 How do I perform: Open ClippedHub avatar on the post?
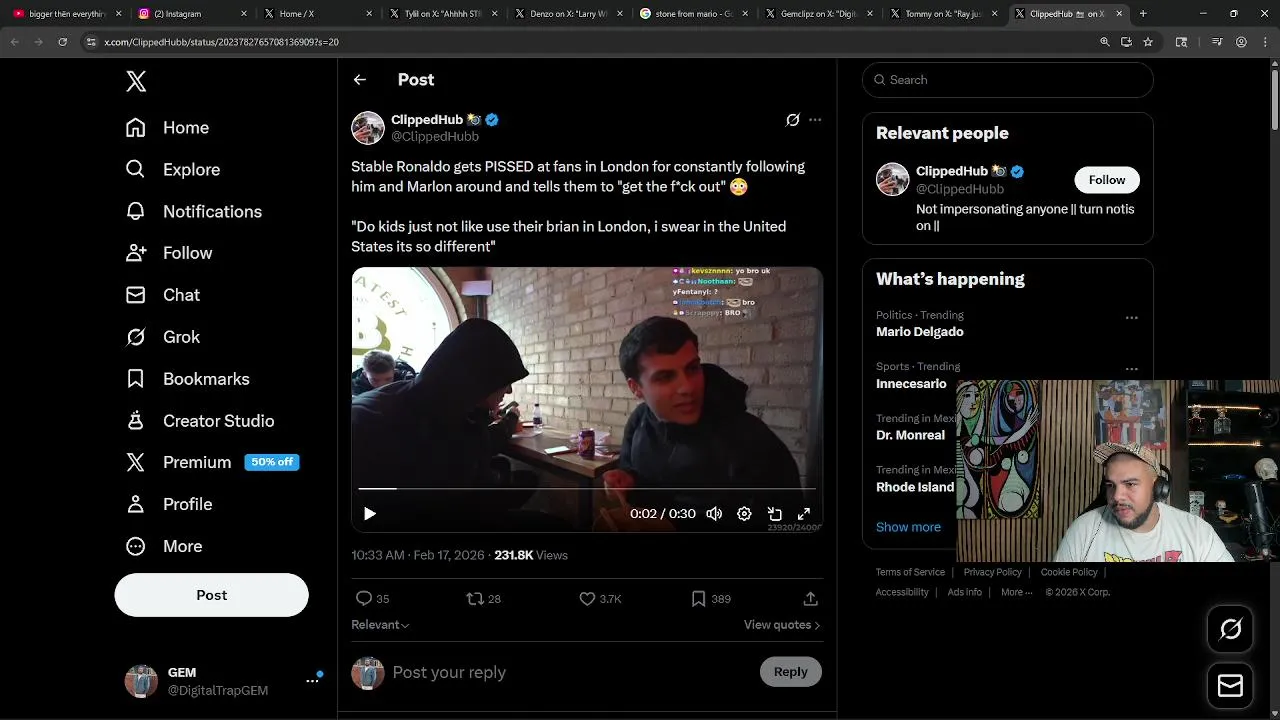368,128
